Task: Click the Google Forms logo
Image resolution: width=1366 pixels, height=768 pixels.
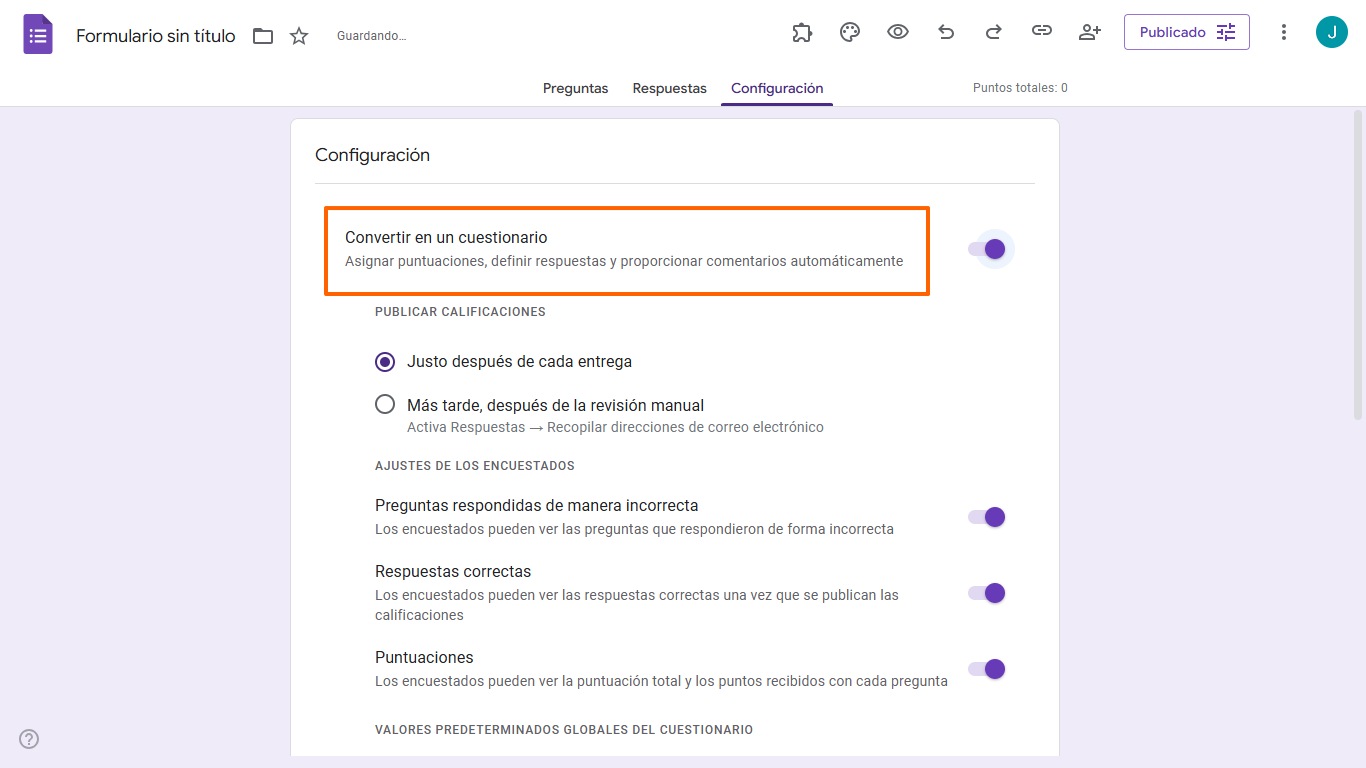Action: point(37,33)
